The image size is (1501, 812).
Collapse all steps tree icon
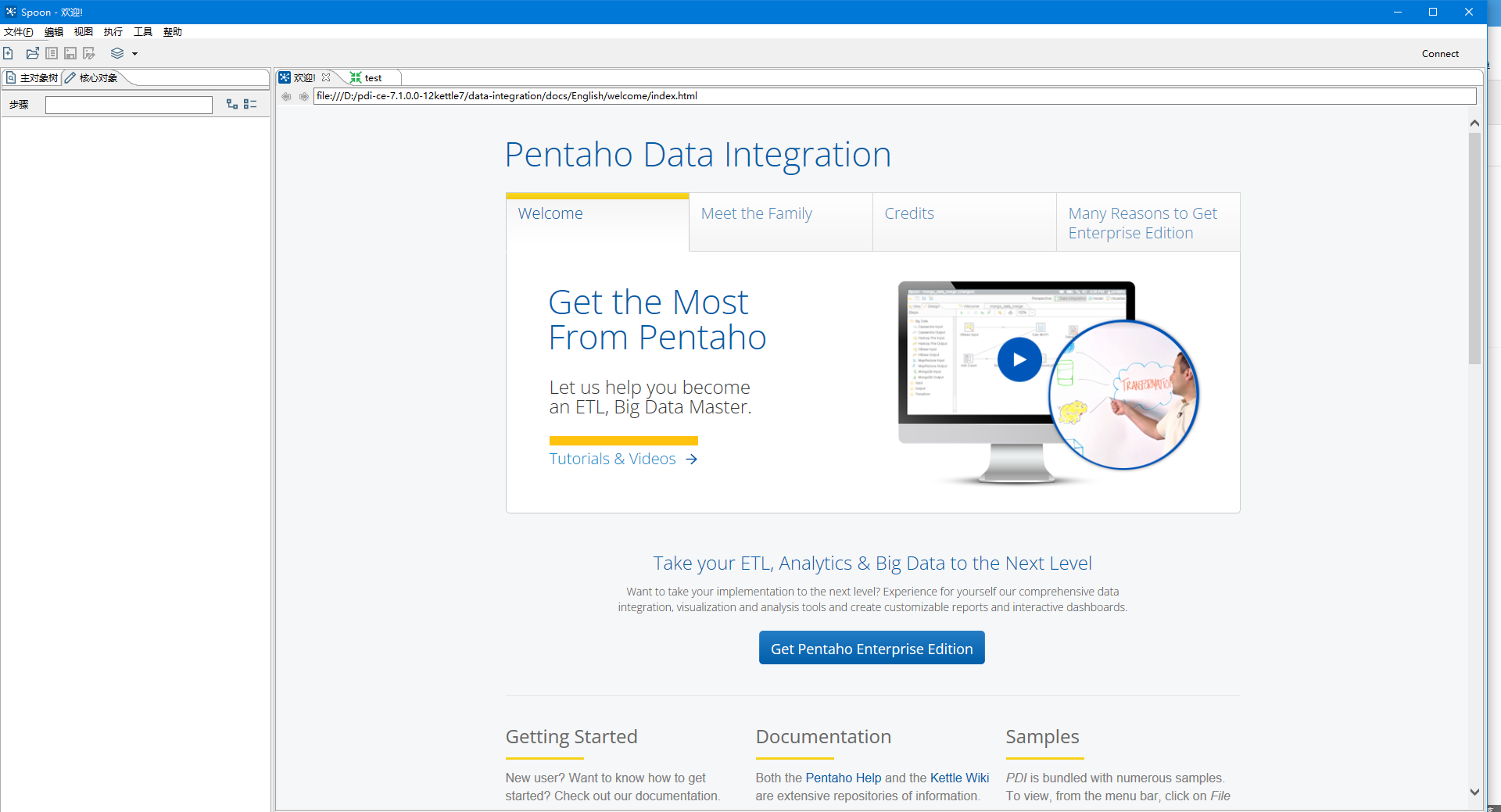pos(250,104)
